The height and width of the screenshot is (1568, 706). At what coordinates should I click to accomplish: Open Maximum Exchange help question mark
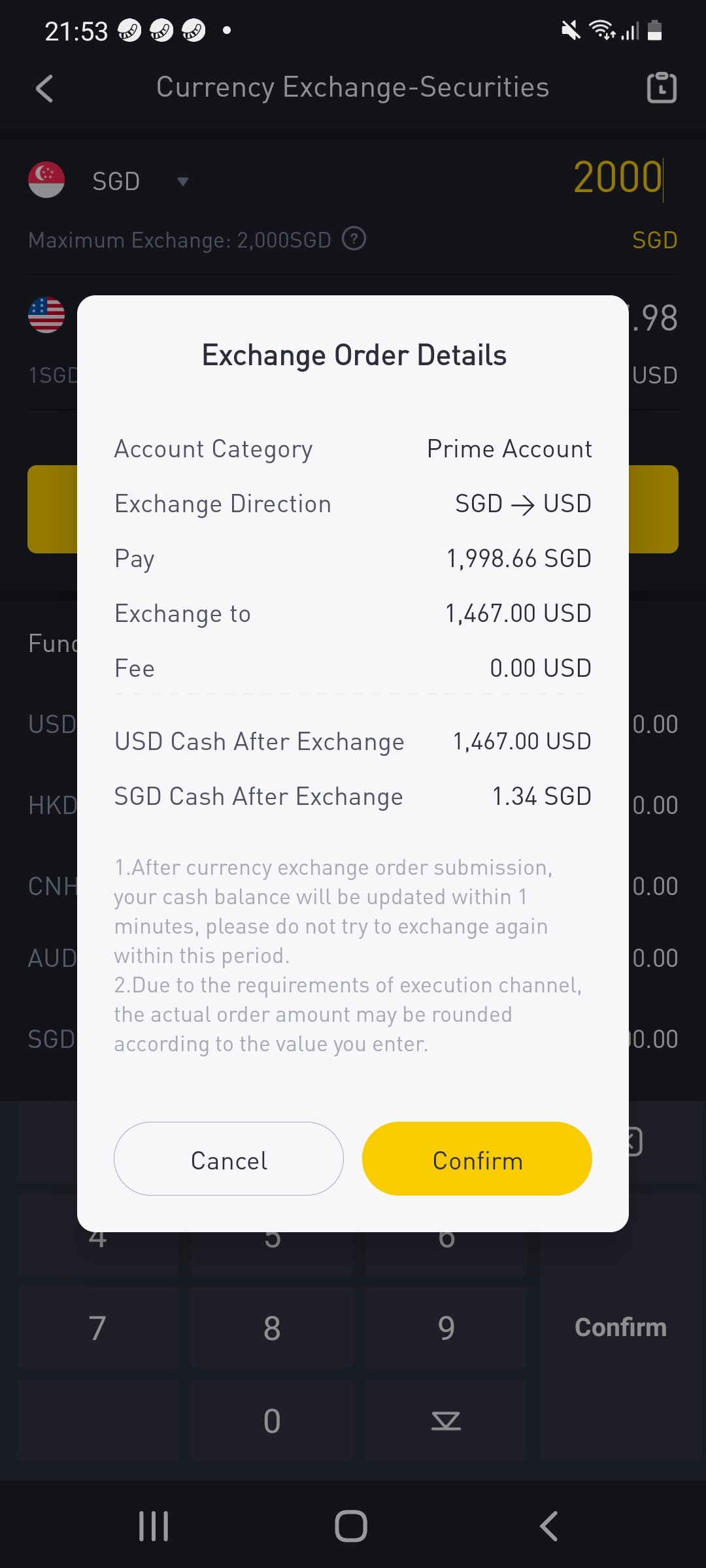click(x=354, y=239)
